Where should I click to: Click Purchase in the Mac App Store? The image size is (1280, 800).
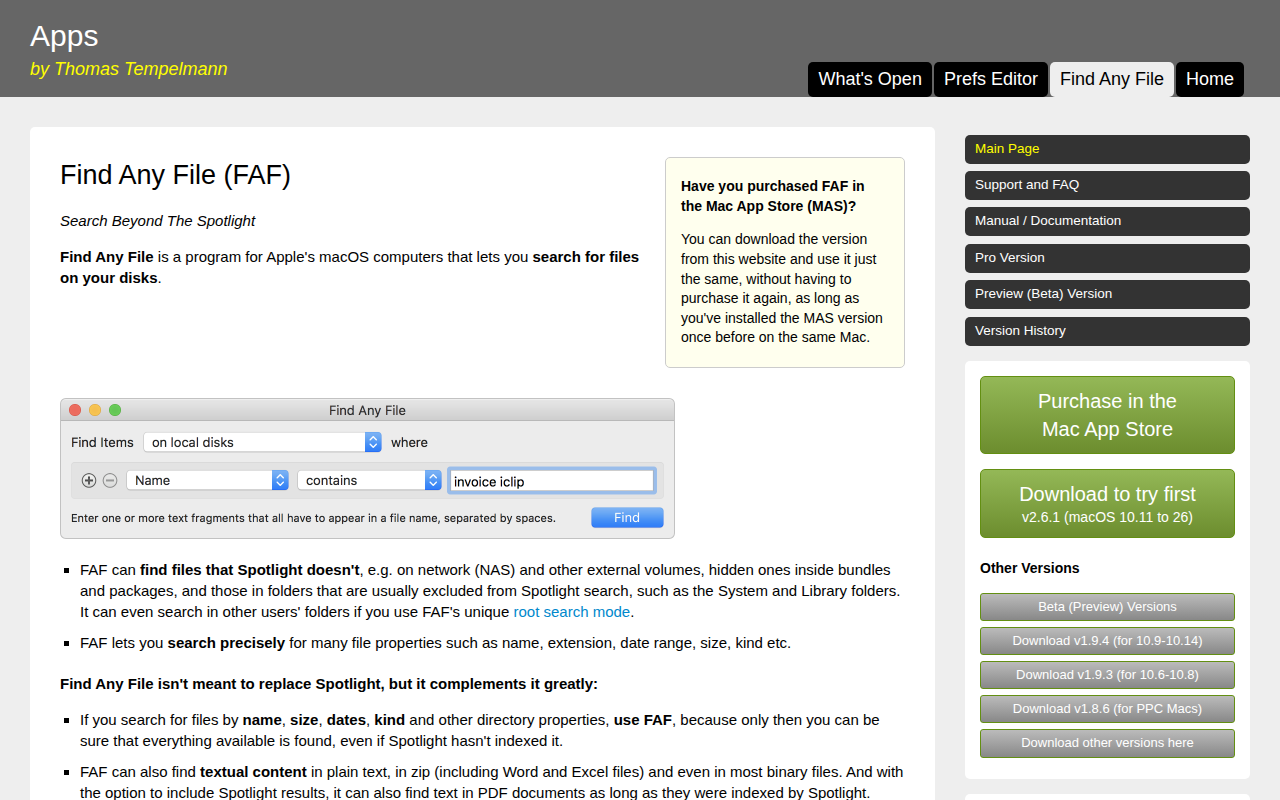[x=1107, y=415]
